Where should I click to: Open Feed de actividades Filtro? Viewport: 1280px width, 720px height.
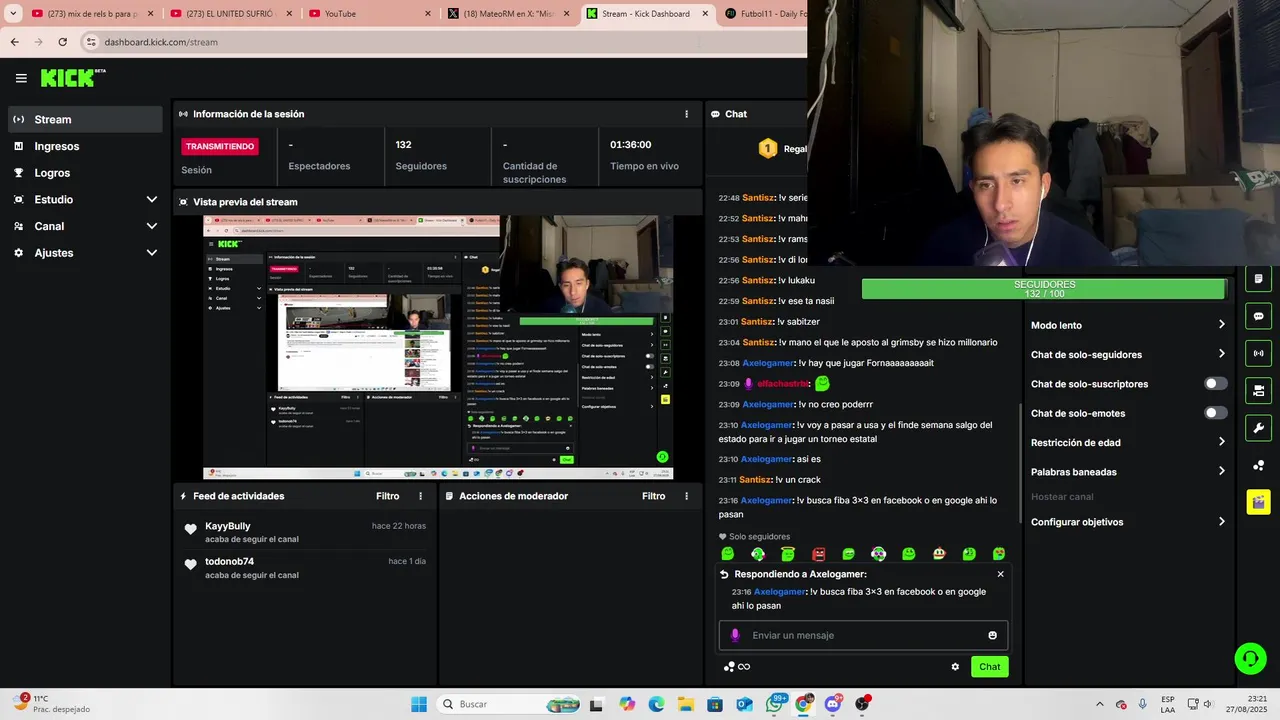click(x=387, y=496)
